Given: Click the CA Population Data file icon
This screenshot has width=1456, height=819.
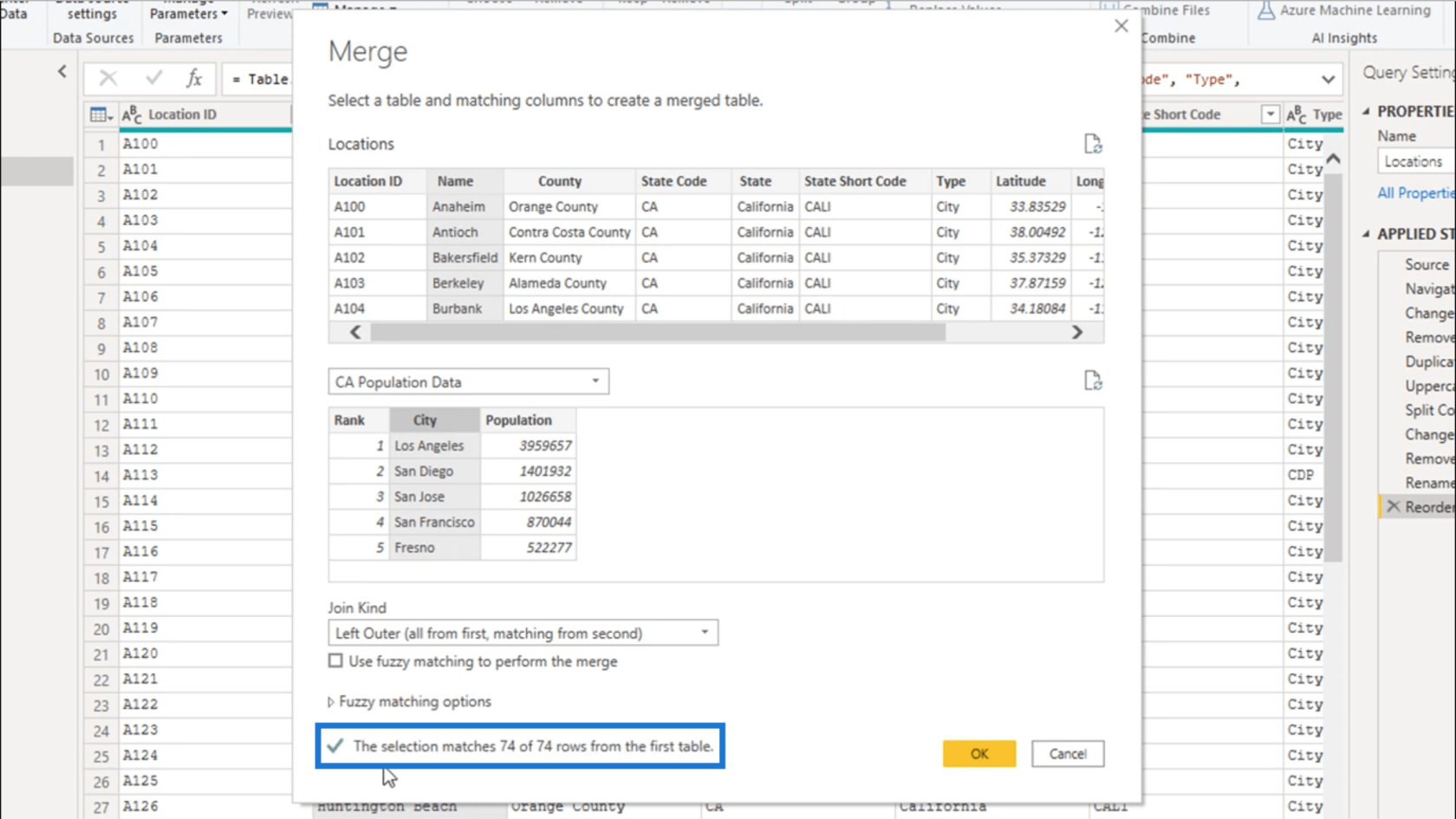Looking at the screenshot, I should tap(1092, 380).
